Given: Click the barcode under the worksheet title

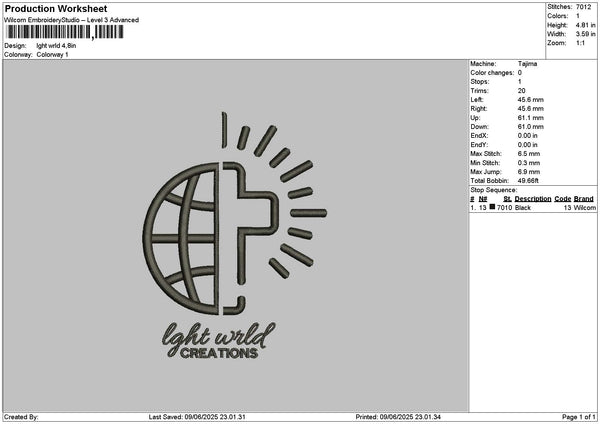Looking at the screenshot, I should 65,32.
